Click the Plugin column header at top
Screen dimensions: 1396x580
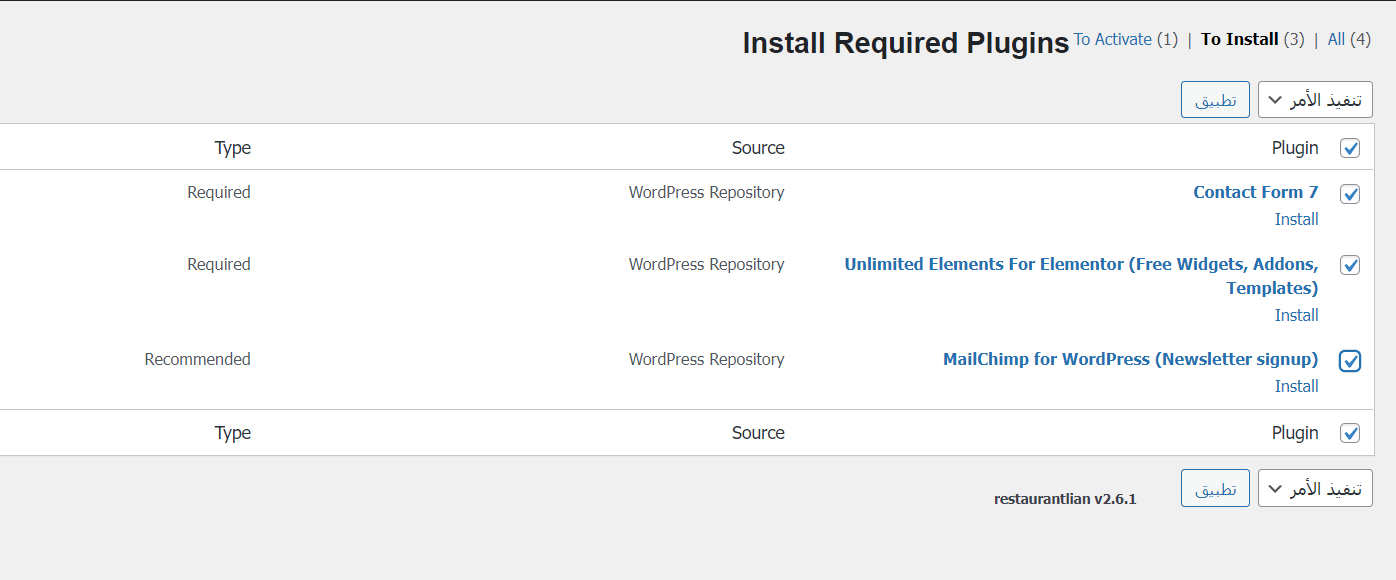1295,148
